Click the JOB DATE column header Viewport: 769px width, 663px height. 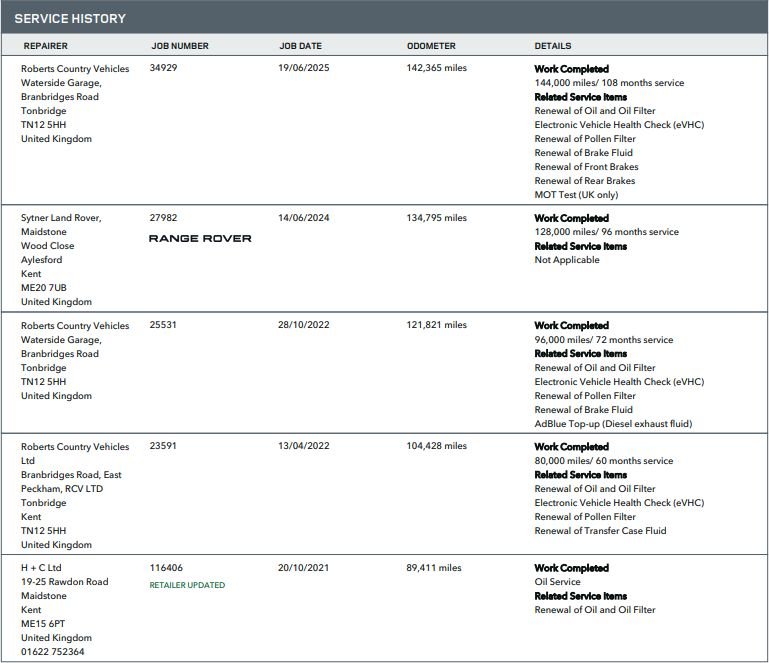(x=301, y=46)
